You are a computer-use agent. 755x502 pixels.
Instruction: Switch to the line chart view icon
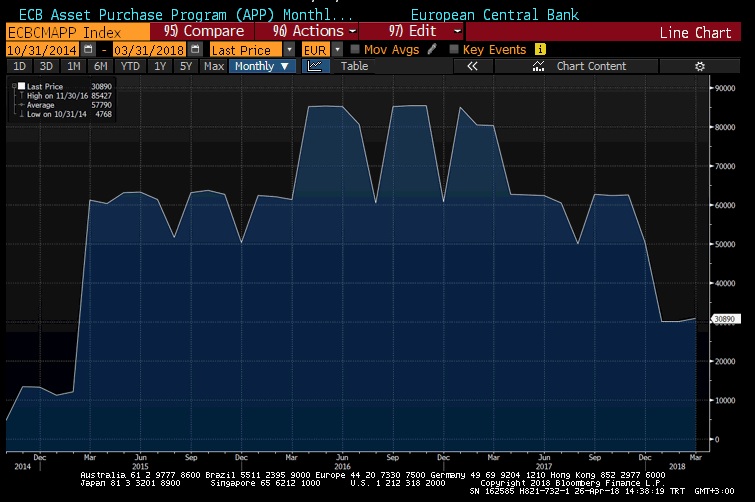pyautogui.click(x=314, y=66)
